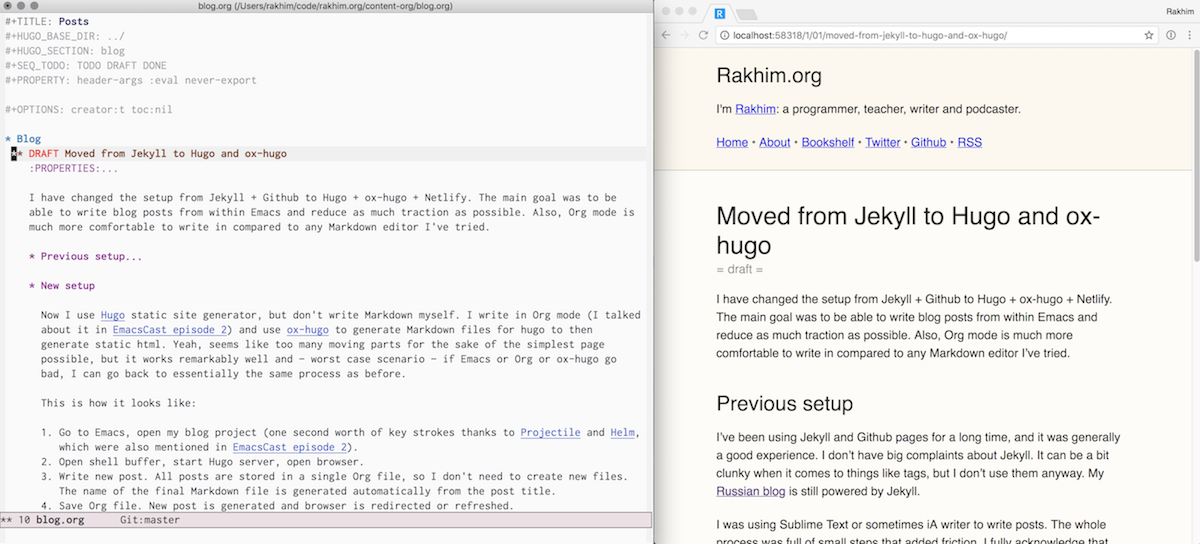Click Git:master in the Emacs mode line

click(x=150, y=520)
